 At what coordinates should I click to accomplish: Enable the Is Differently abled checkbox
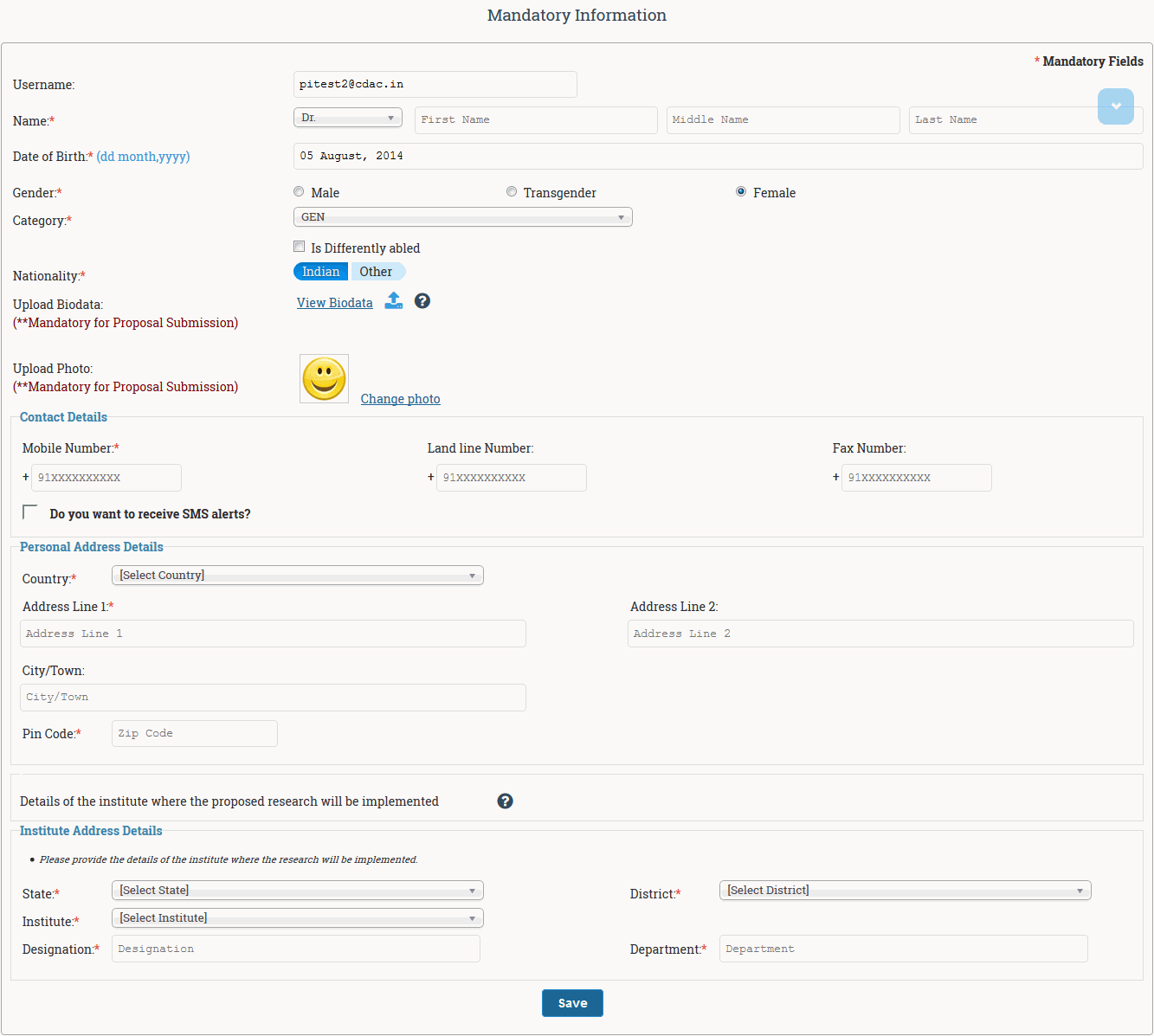click(300, 247)
